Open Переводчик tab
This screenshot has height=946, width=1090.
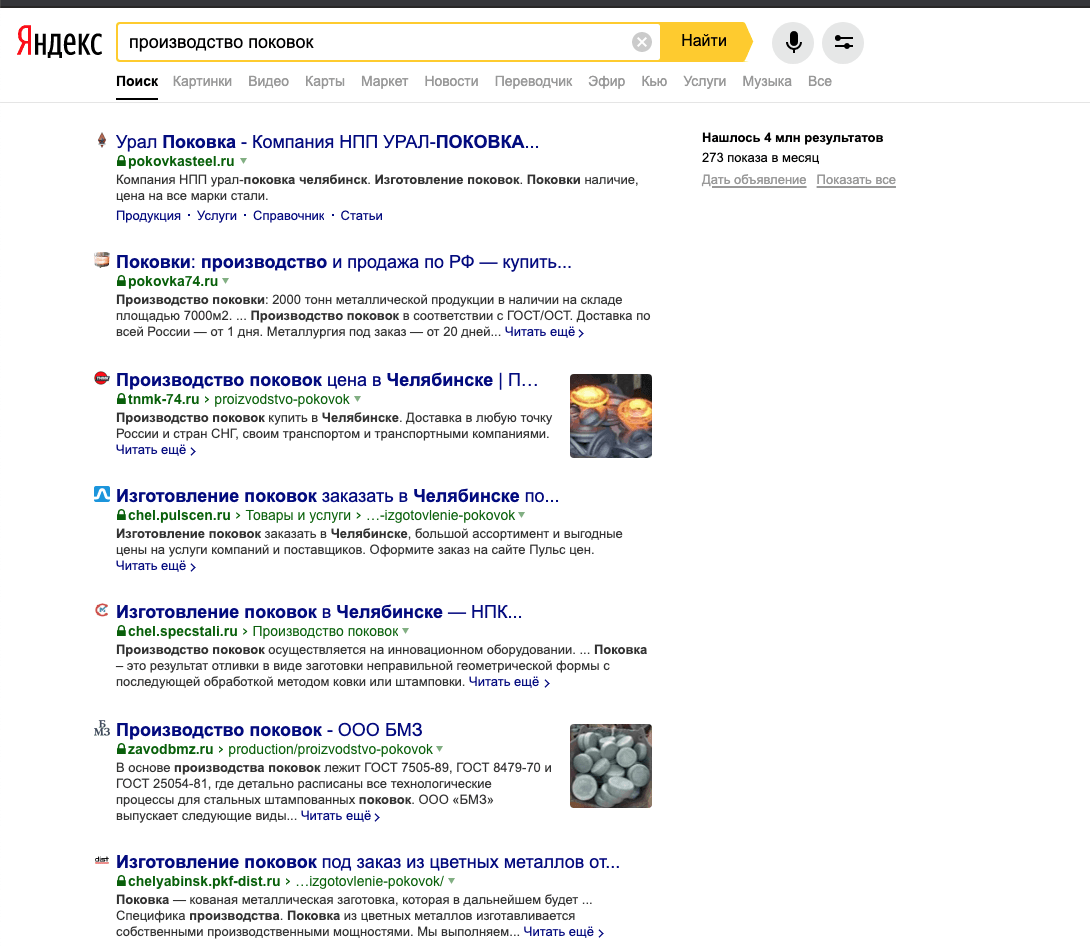tap(533, 81)
